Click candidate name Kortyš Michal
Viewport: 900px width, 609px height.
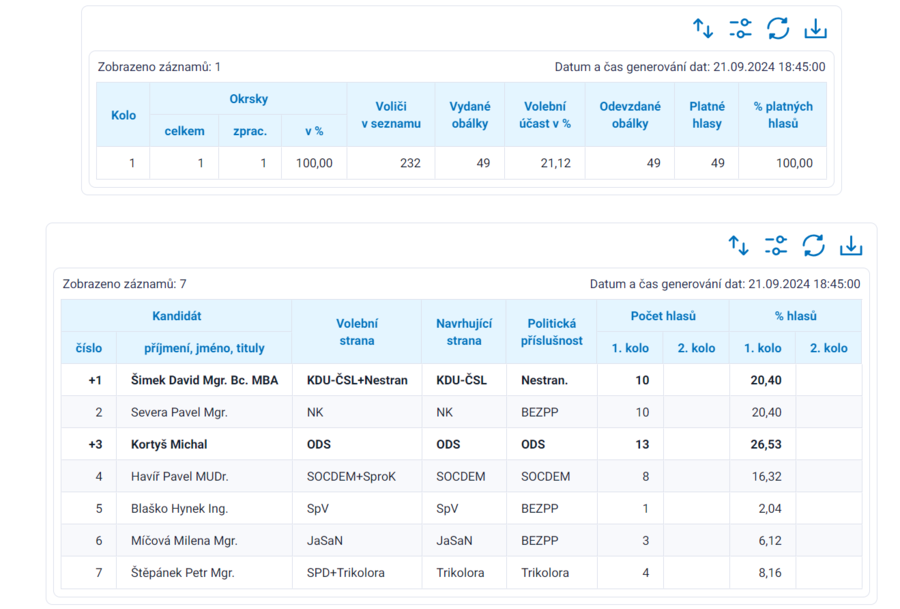coord(169,444)
